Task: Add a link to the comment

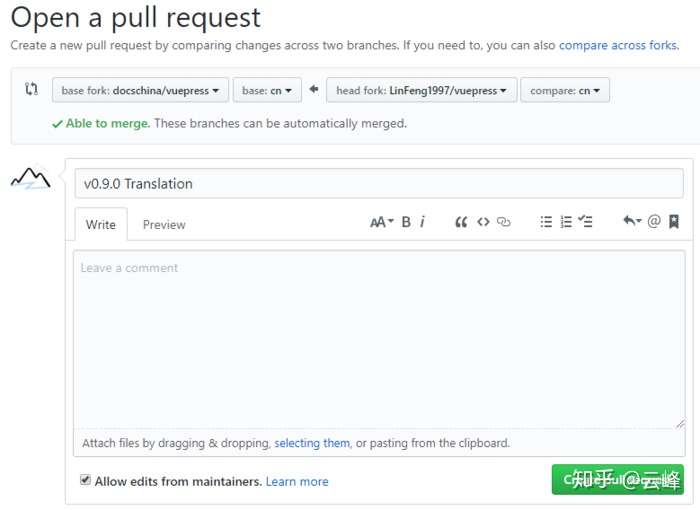Action: (x=504, y=222)
